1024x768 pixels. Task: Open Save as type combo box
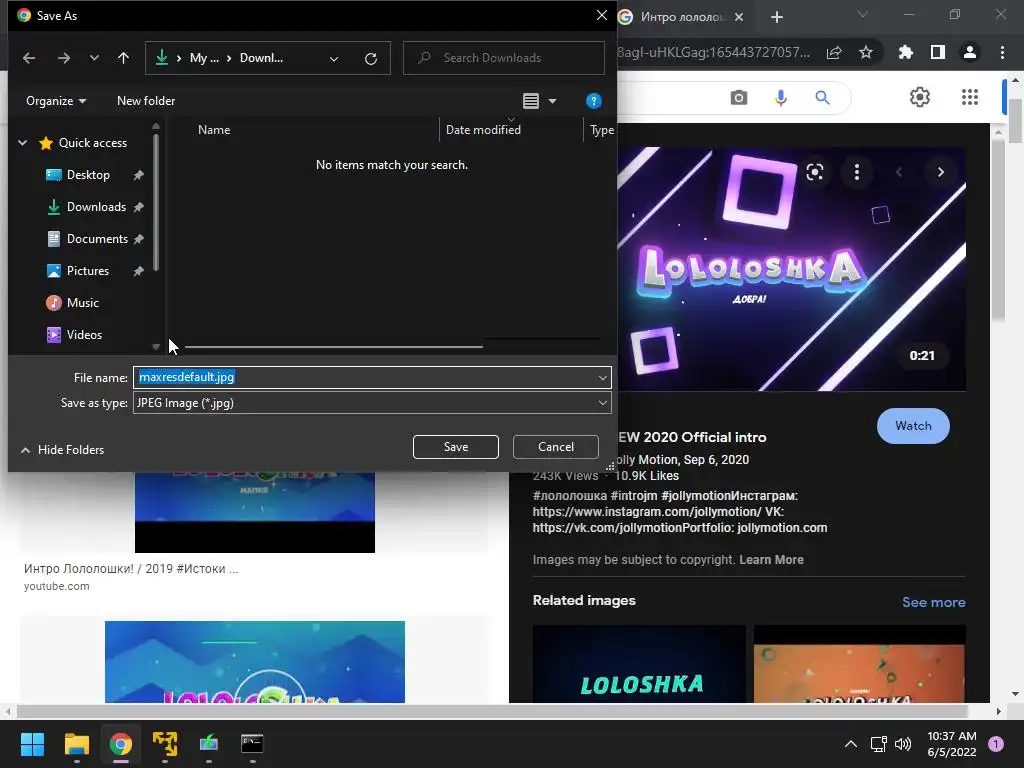tap(372, 403)
